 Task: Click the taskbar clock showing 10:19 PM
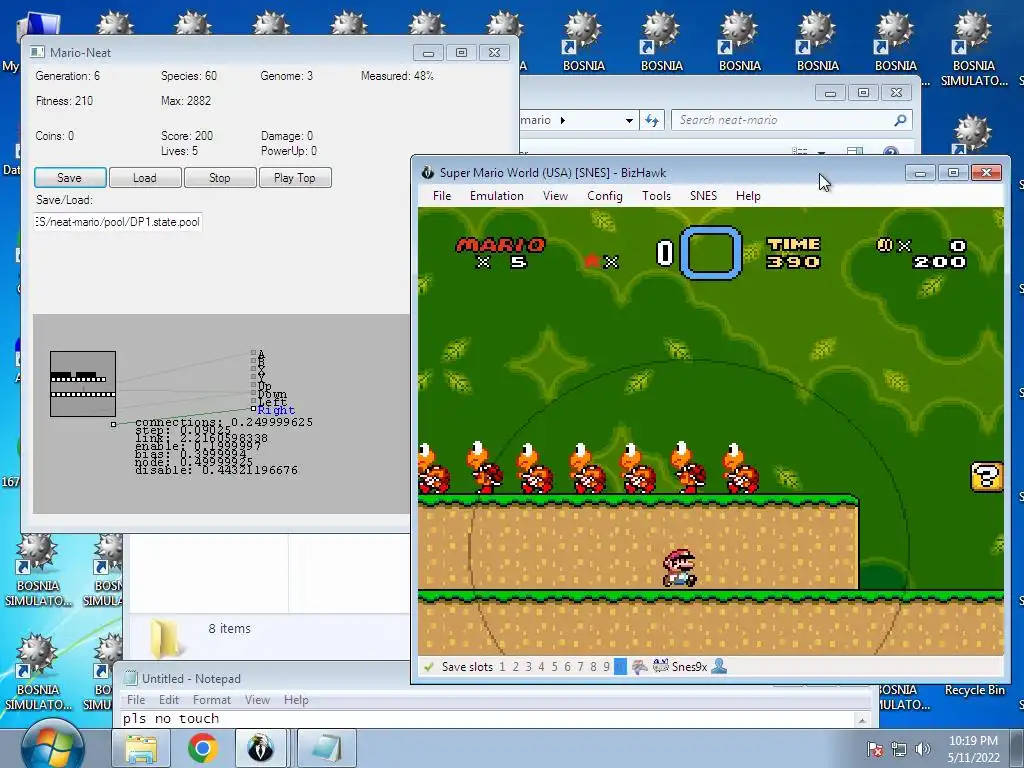tap(973, 749)
